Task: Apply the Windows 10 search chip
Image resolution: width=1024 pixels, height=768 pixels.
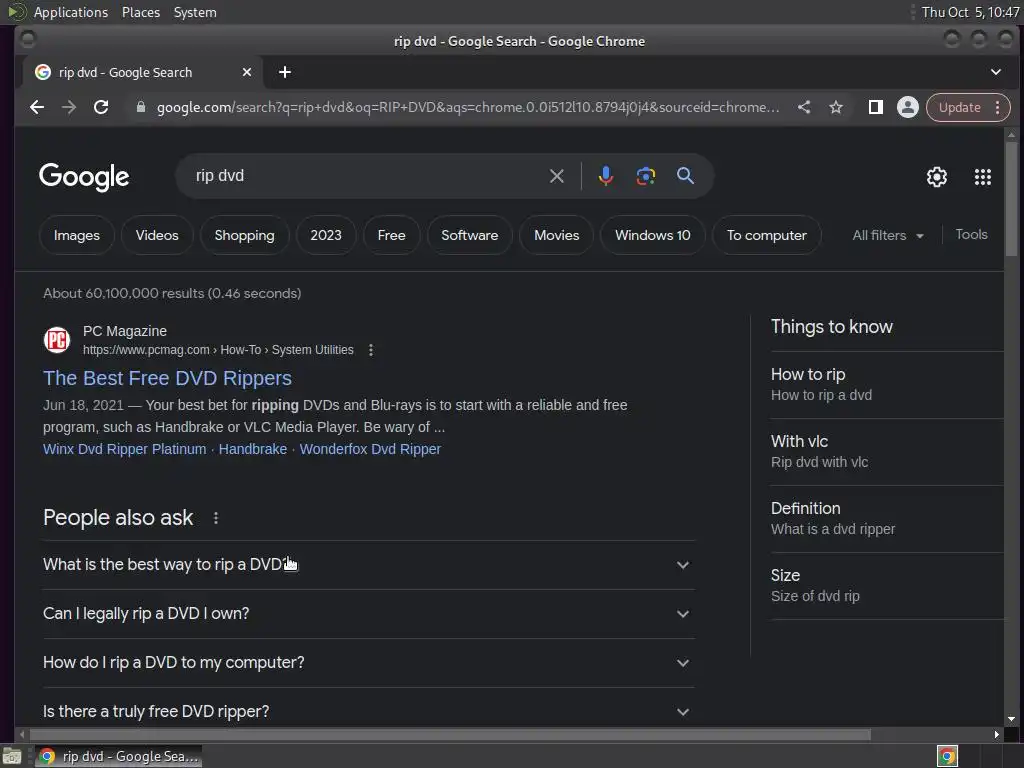Action: point(652,235)
